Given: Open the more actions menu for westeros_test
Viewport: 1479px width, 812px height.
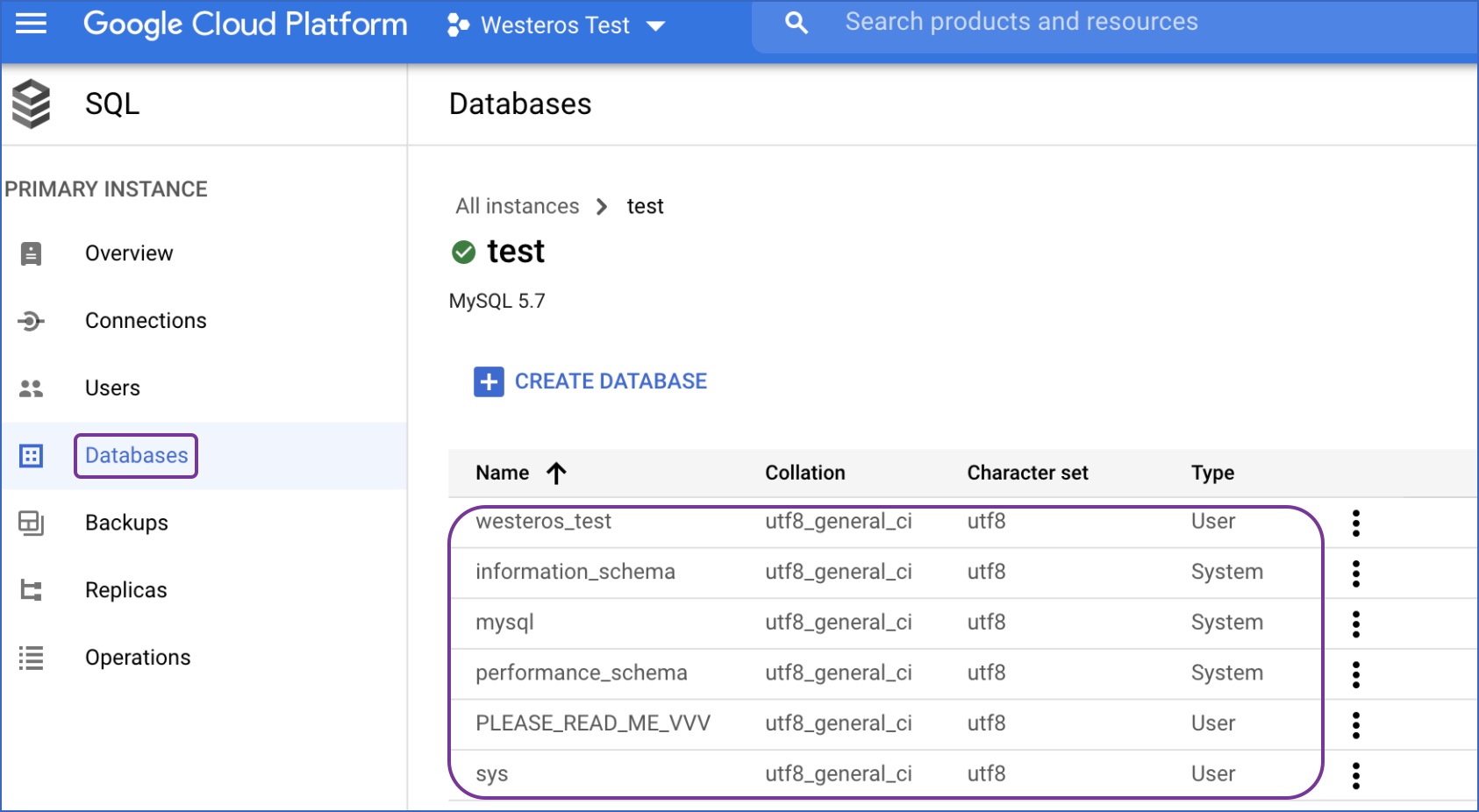Looking at the screenshot, I should (x=1356, y=524).
